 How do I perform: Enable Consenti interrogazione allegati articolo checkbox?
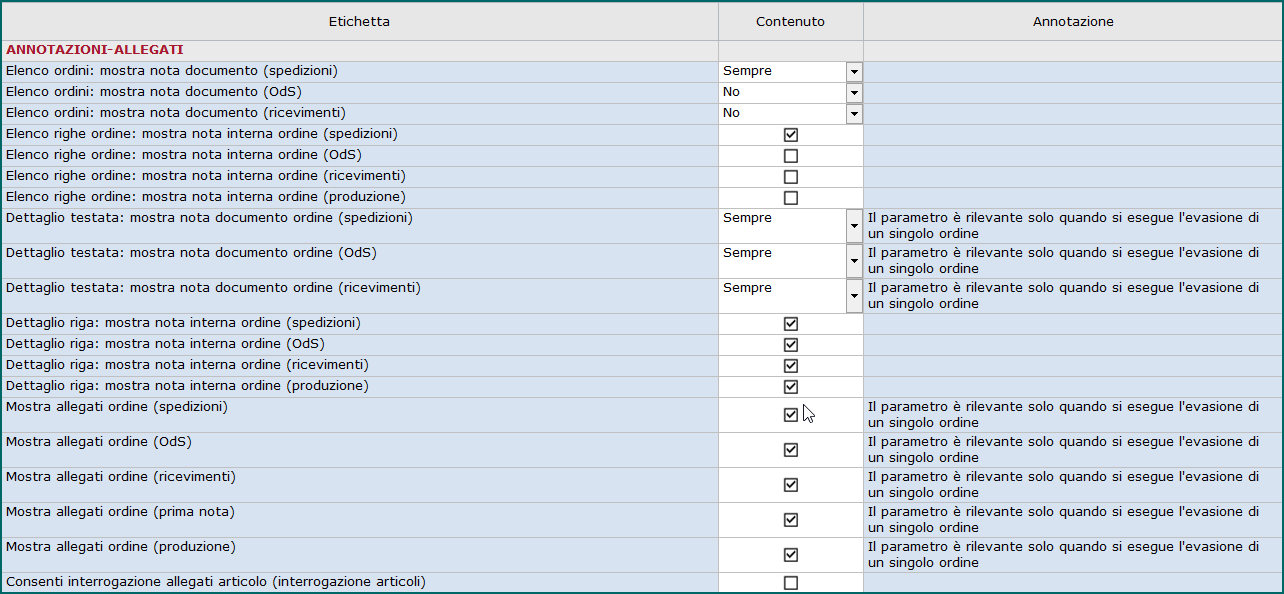(791, 583)
